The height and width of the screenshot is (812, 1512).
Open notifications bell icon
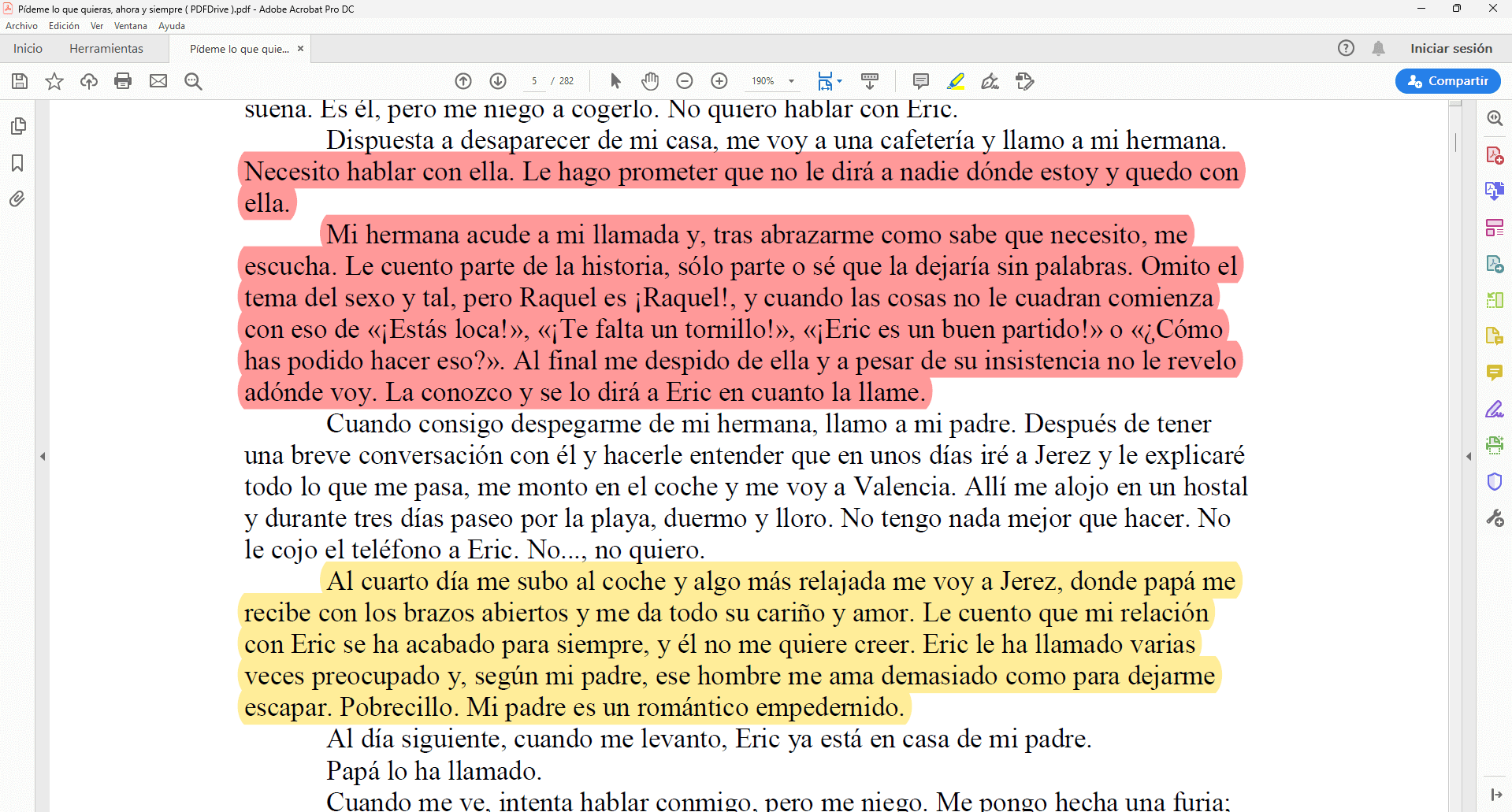[1378, 48]
